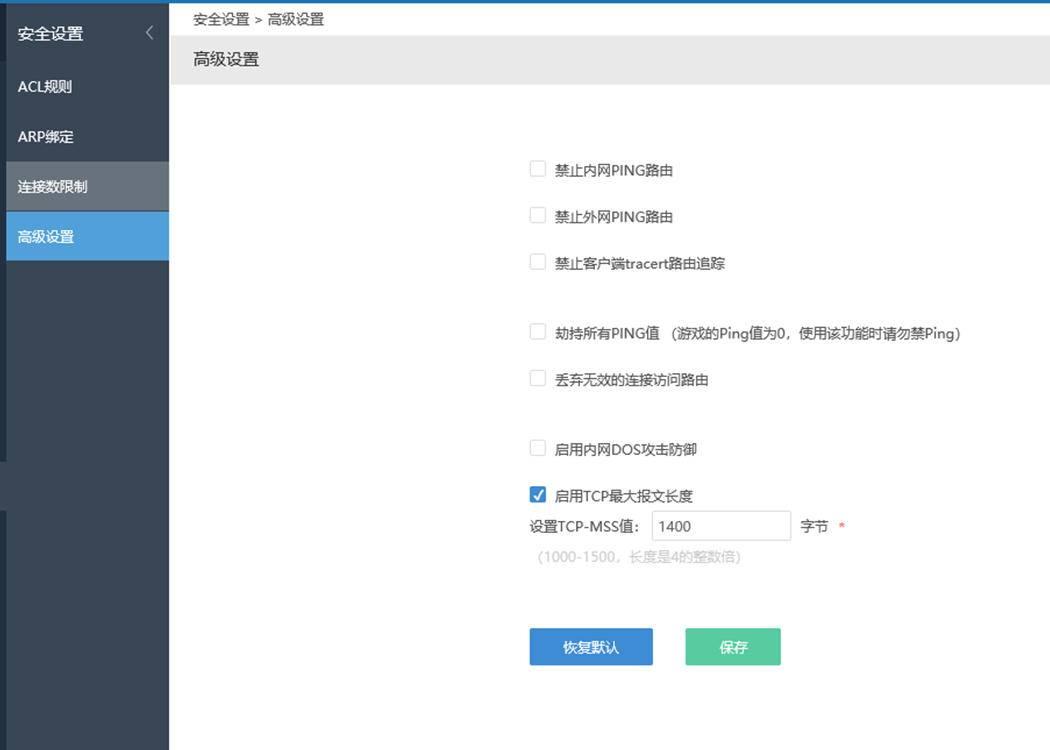Uncheck 启用TCP最大报文长度
The image size is (1050, 750).
point(536,493)
